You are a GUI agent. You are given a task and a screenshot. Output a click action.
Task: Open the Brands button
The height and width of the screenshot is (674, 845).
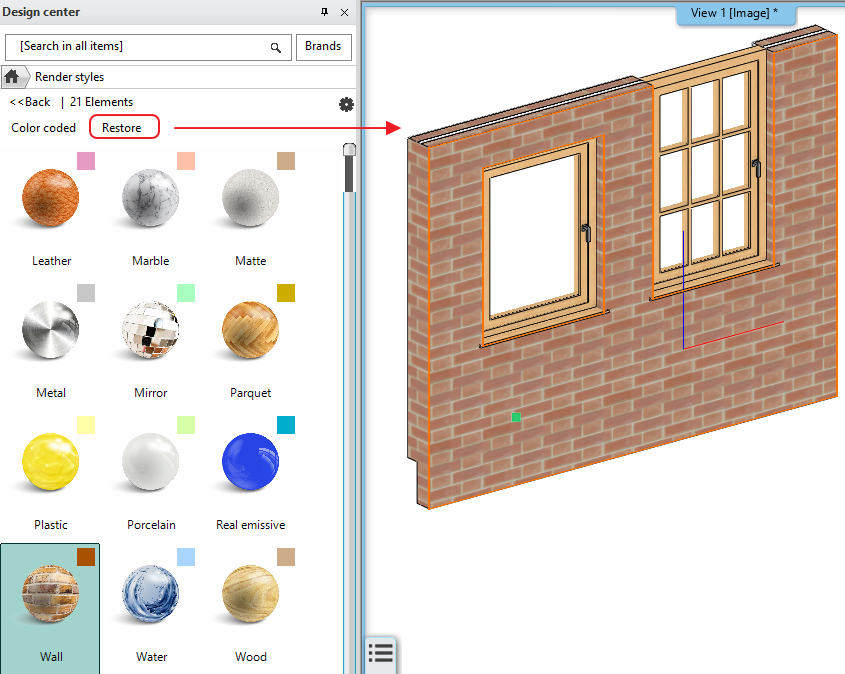(x=323, y=47)
